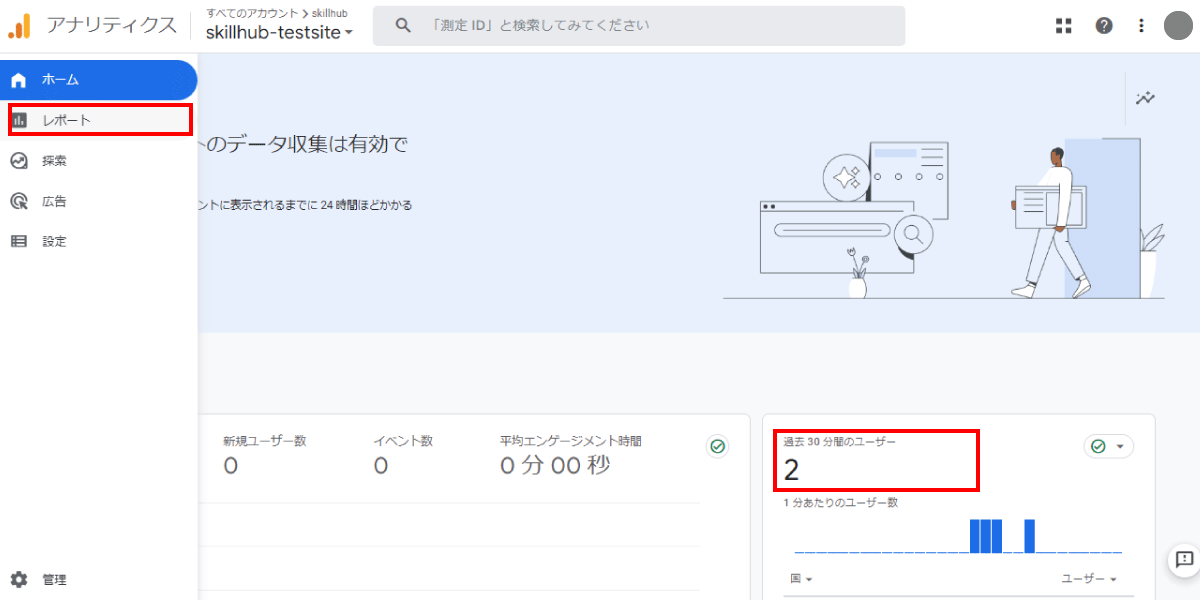Open the Google apps grid icon
The image size is (1200, 600).
[1064, 26]
